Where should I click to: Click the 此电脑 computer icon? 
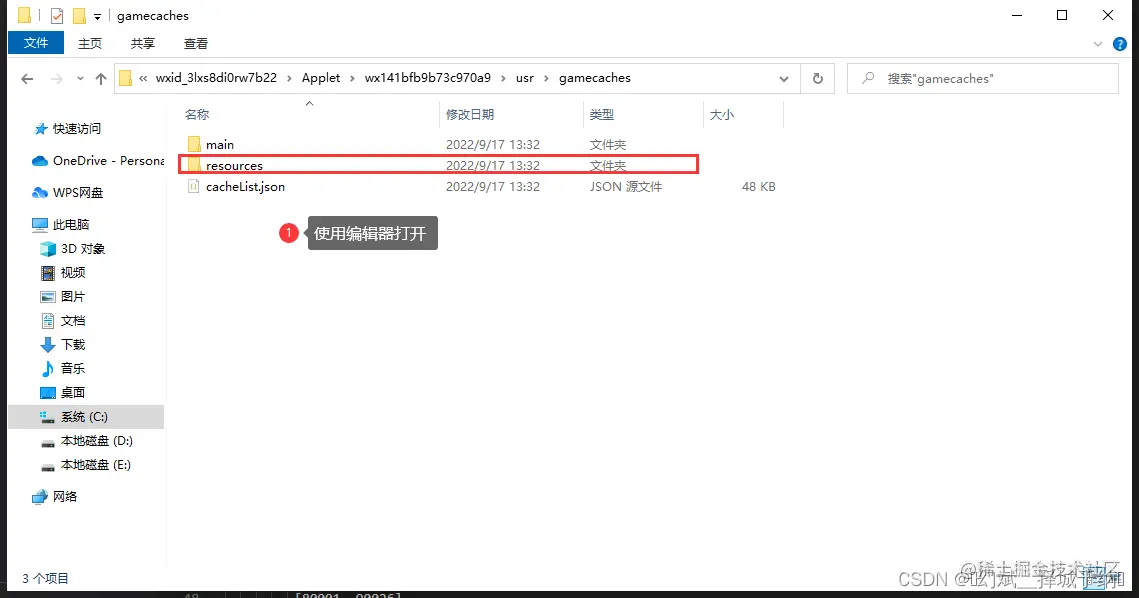(x=40, y=225)
